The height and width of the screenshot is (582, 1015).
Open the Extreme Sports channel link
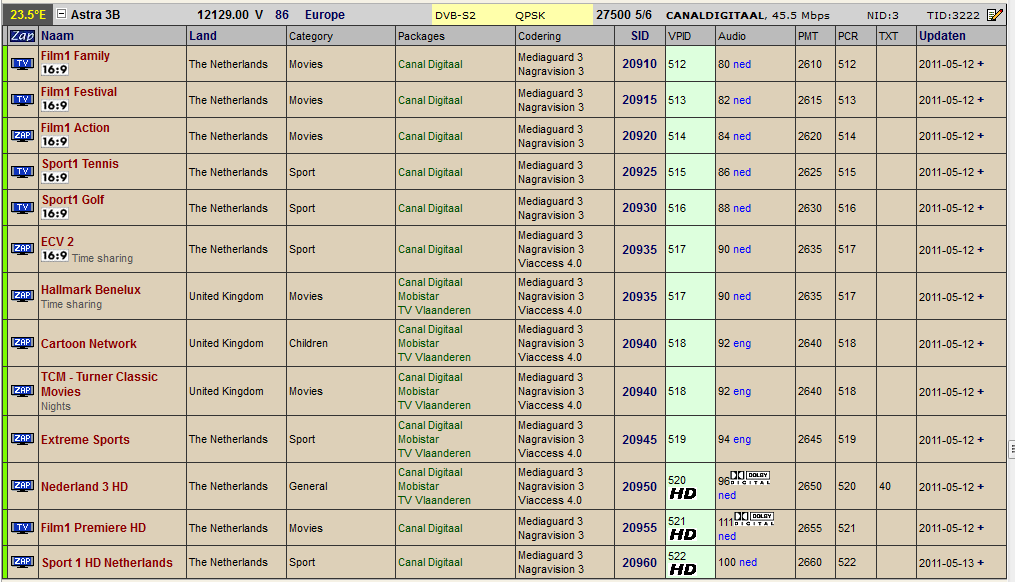[85, 440]
